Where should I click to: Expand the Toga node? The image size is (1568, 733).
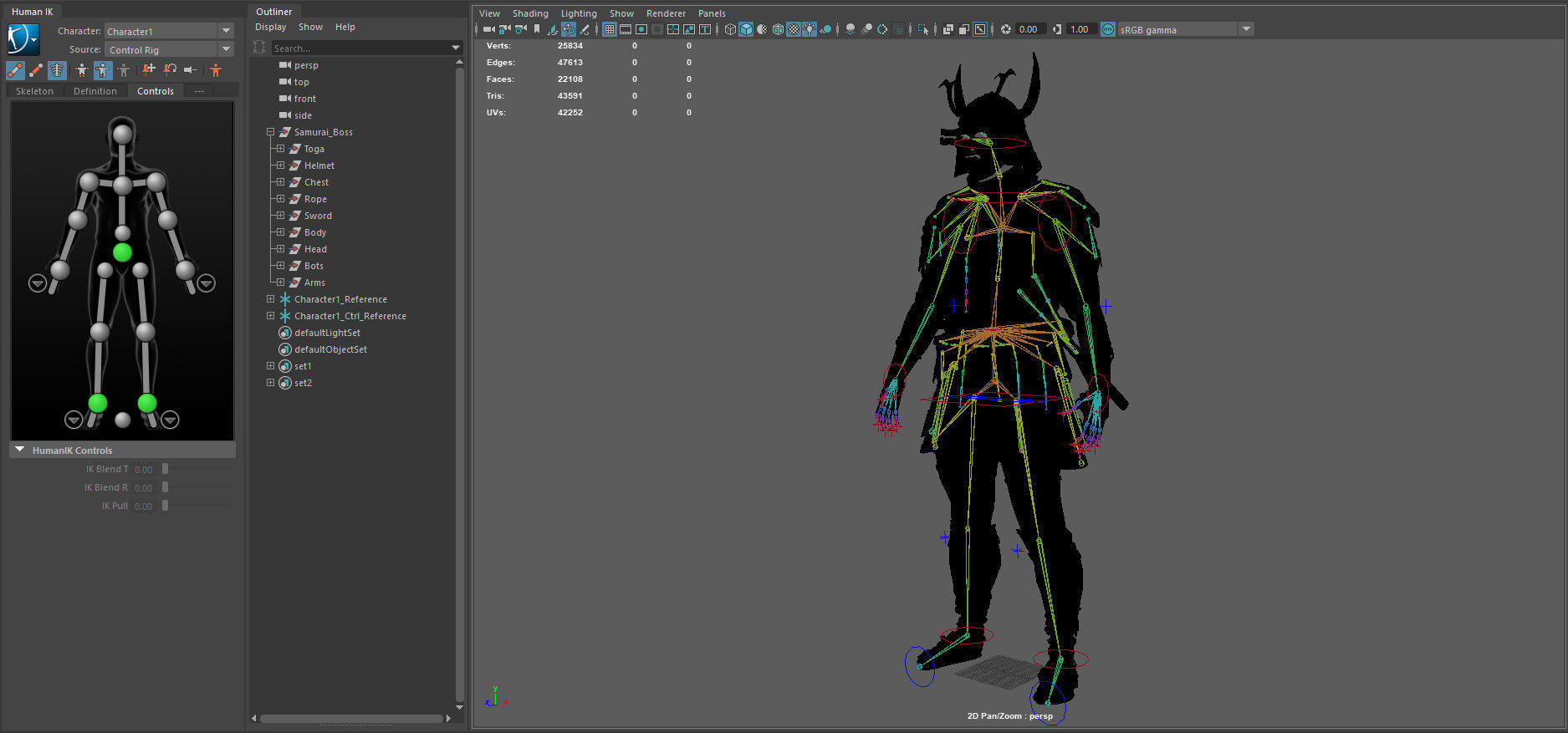280,149
